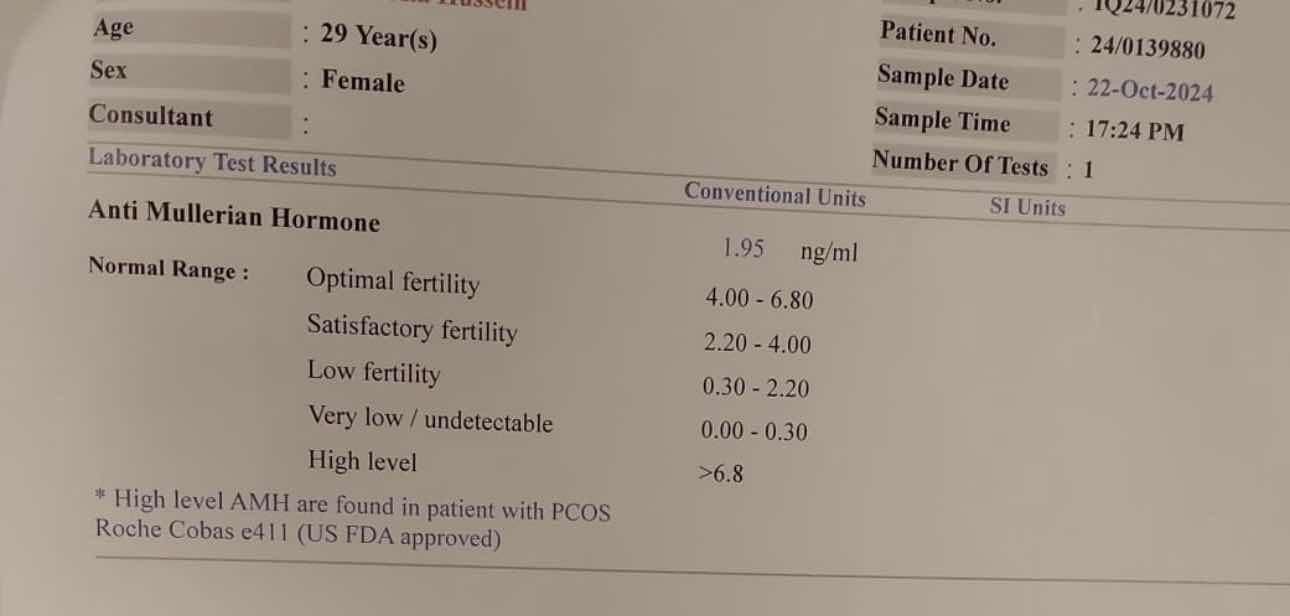Click the Anti Mullerian Hormone heading
The width and height of the screenshot is (1290, 616).
234,216
